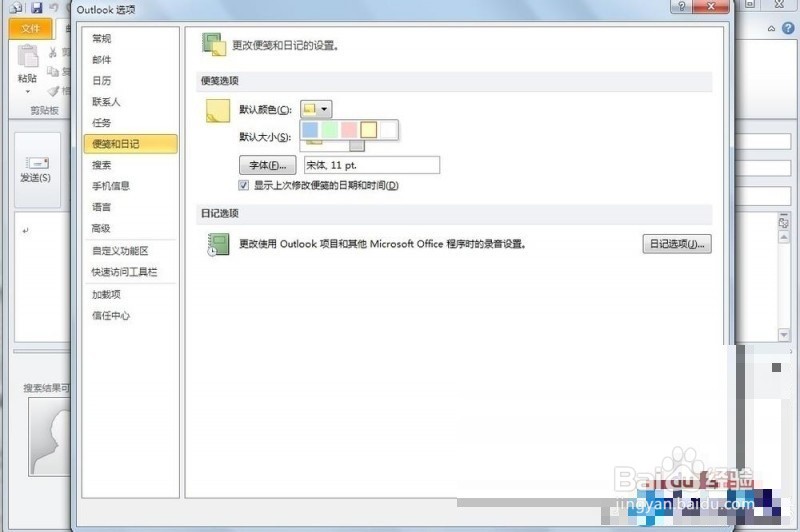This screenshot has height=532, width=800.
Task: Click the blue help icon in background window
Action: click(x=788, y=29)
